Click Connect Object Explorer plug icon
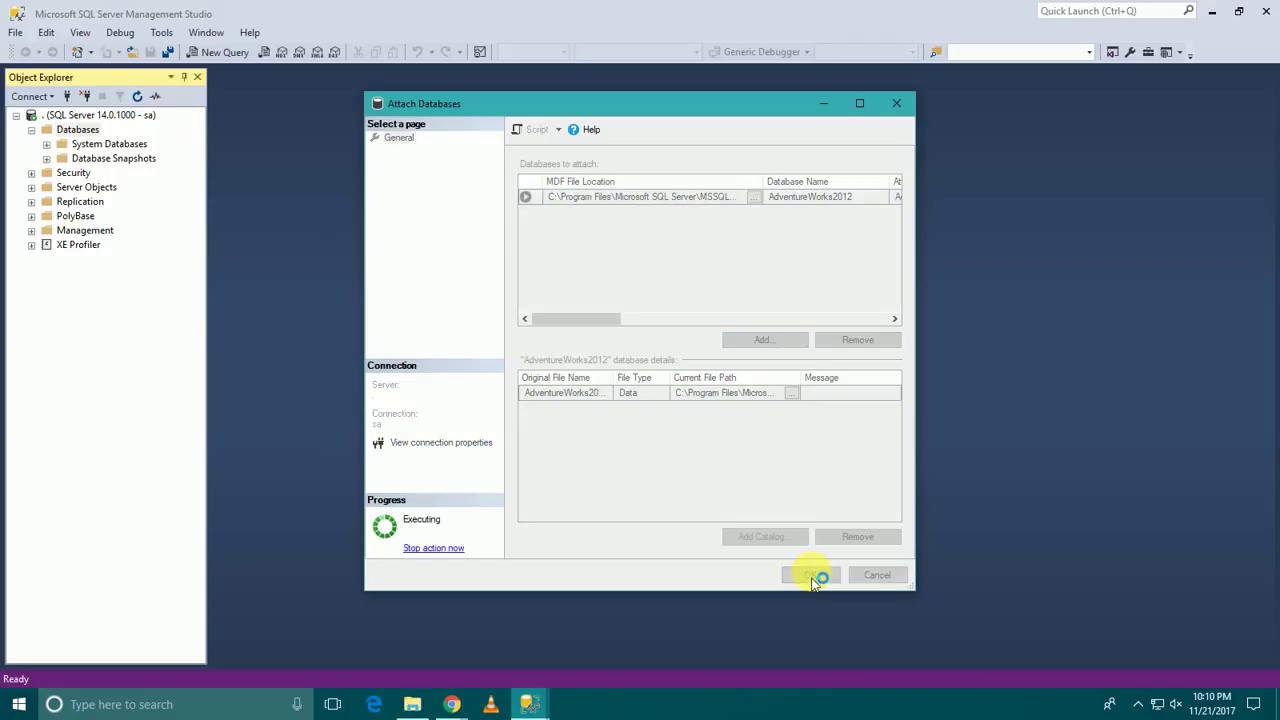Viewport: 1280px width, 720px height. 67,96
